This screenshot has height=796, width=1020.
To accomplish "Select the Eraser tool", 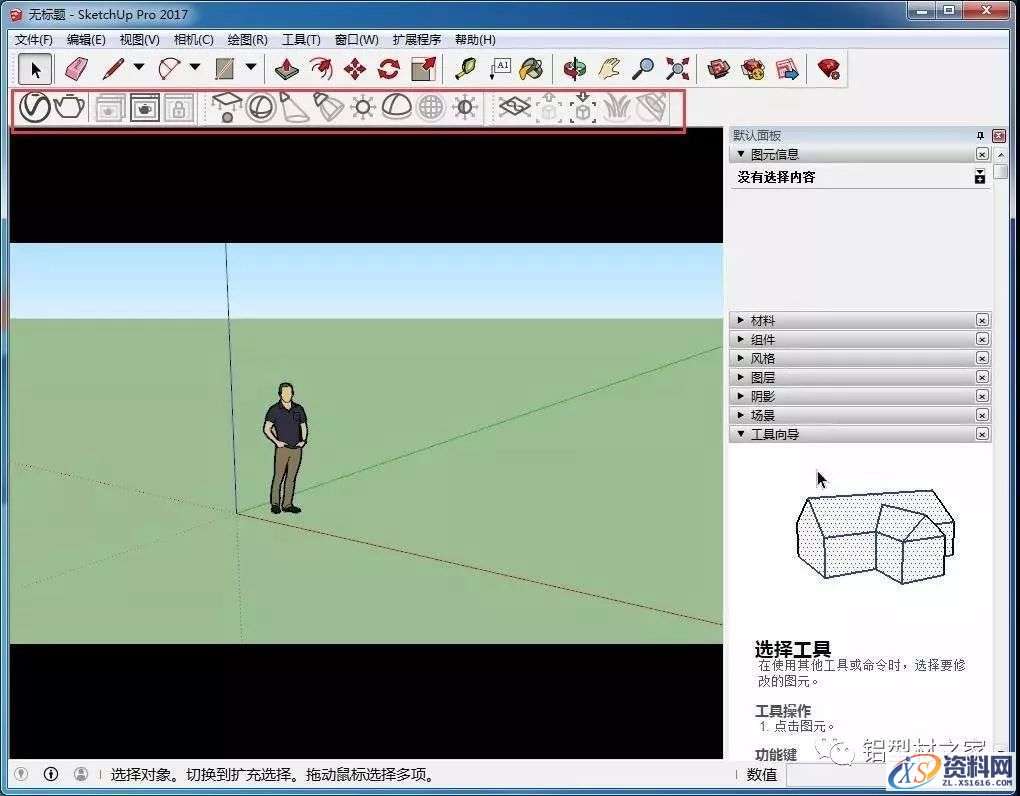I will pos(76,68).
